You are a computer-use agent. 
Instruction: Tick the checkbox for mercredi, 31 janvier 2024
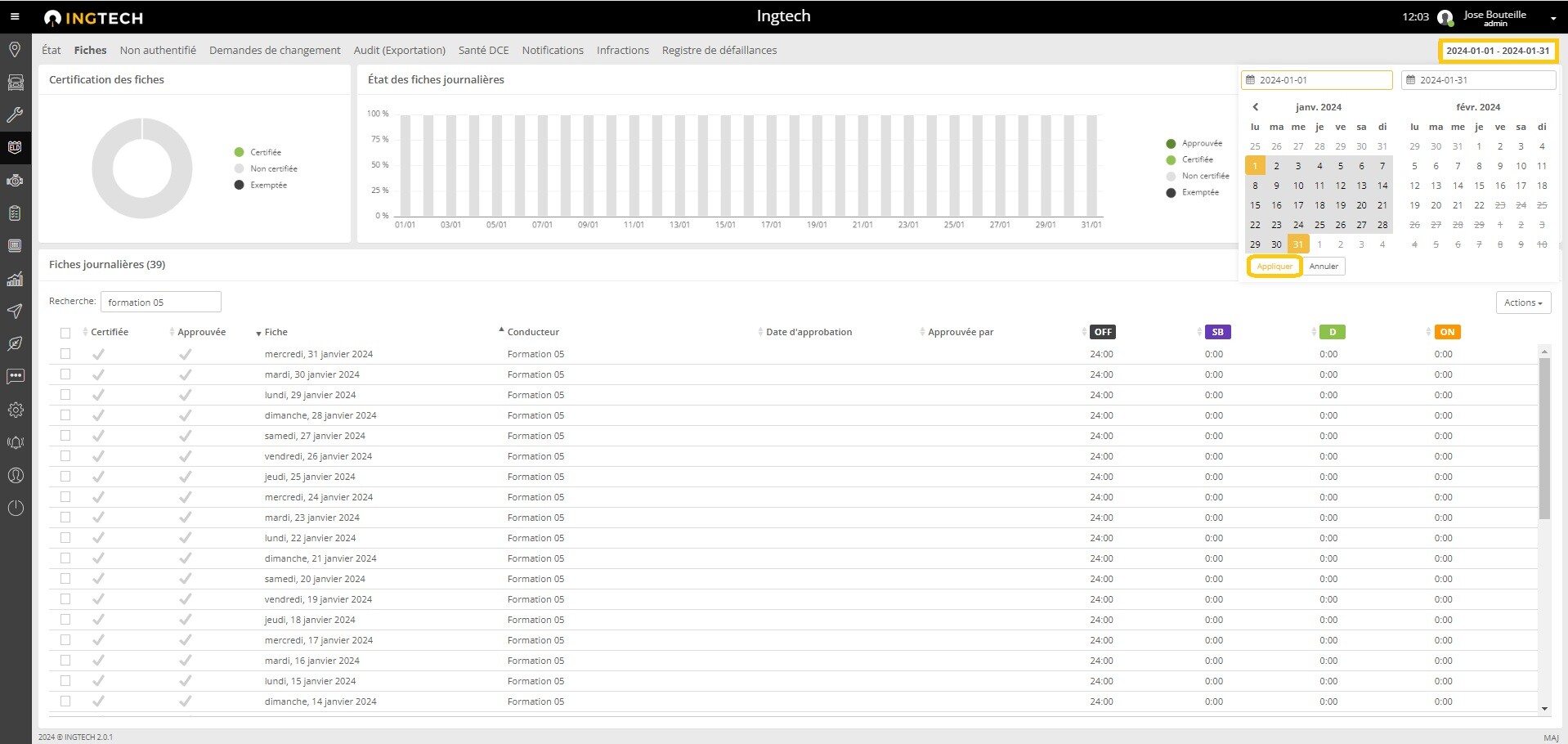(x=65, y=354)
